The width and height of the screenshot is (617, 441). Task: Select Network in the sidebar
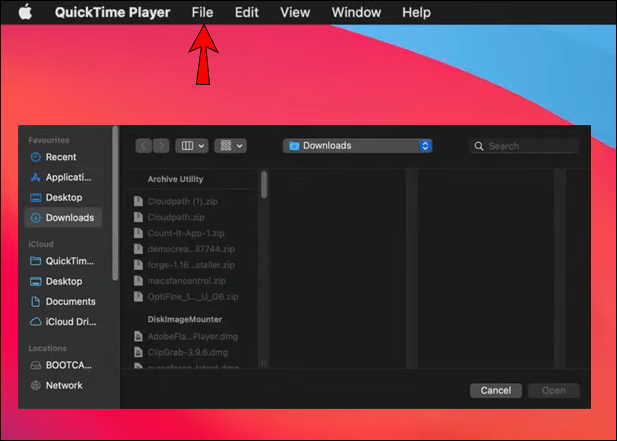pyautogui.click(x=63, y=386)
